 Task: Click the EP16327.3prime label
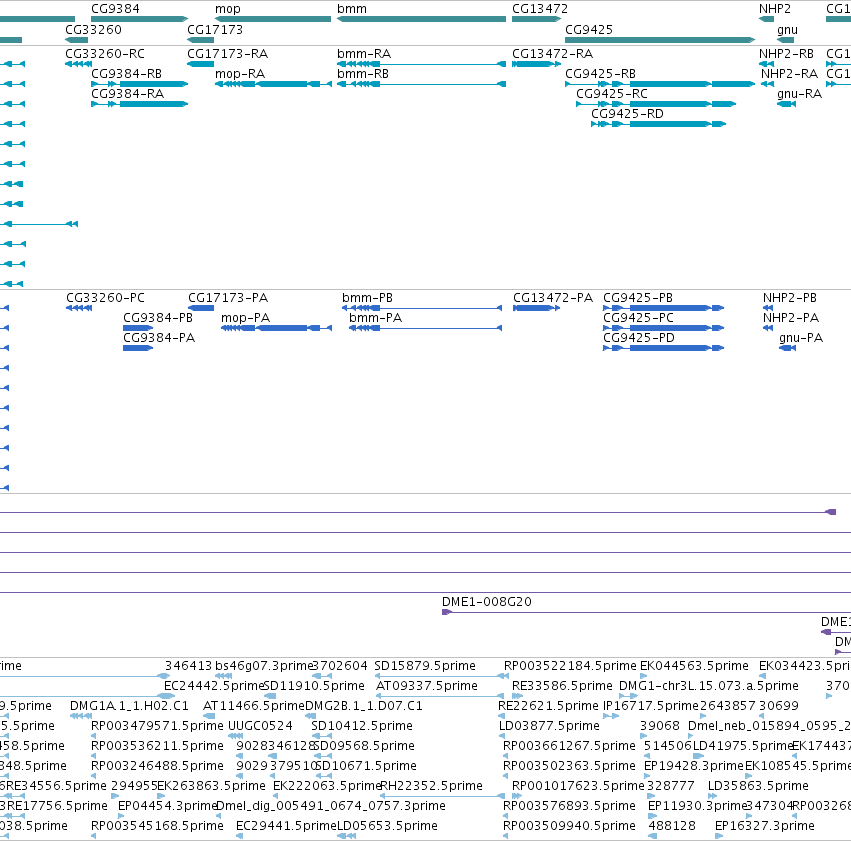point(765,826)
